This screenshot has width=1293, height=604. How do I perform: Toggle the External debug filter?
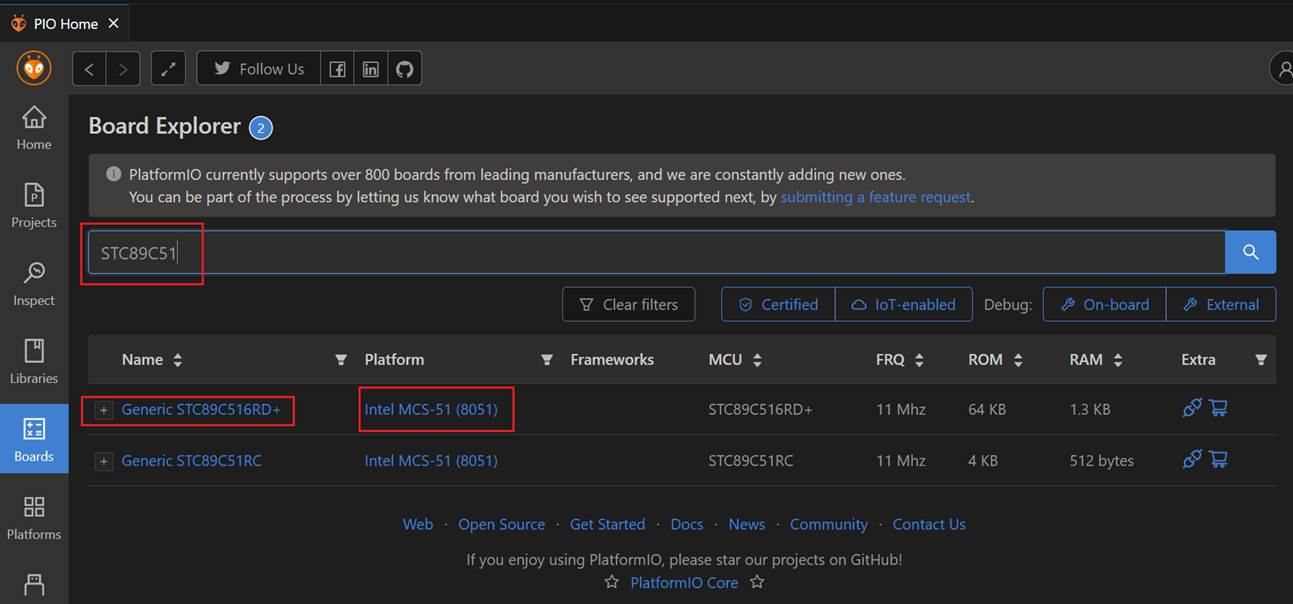pos(1221,304)
